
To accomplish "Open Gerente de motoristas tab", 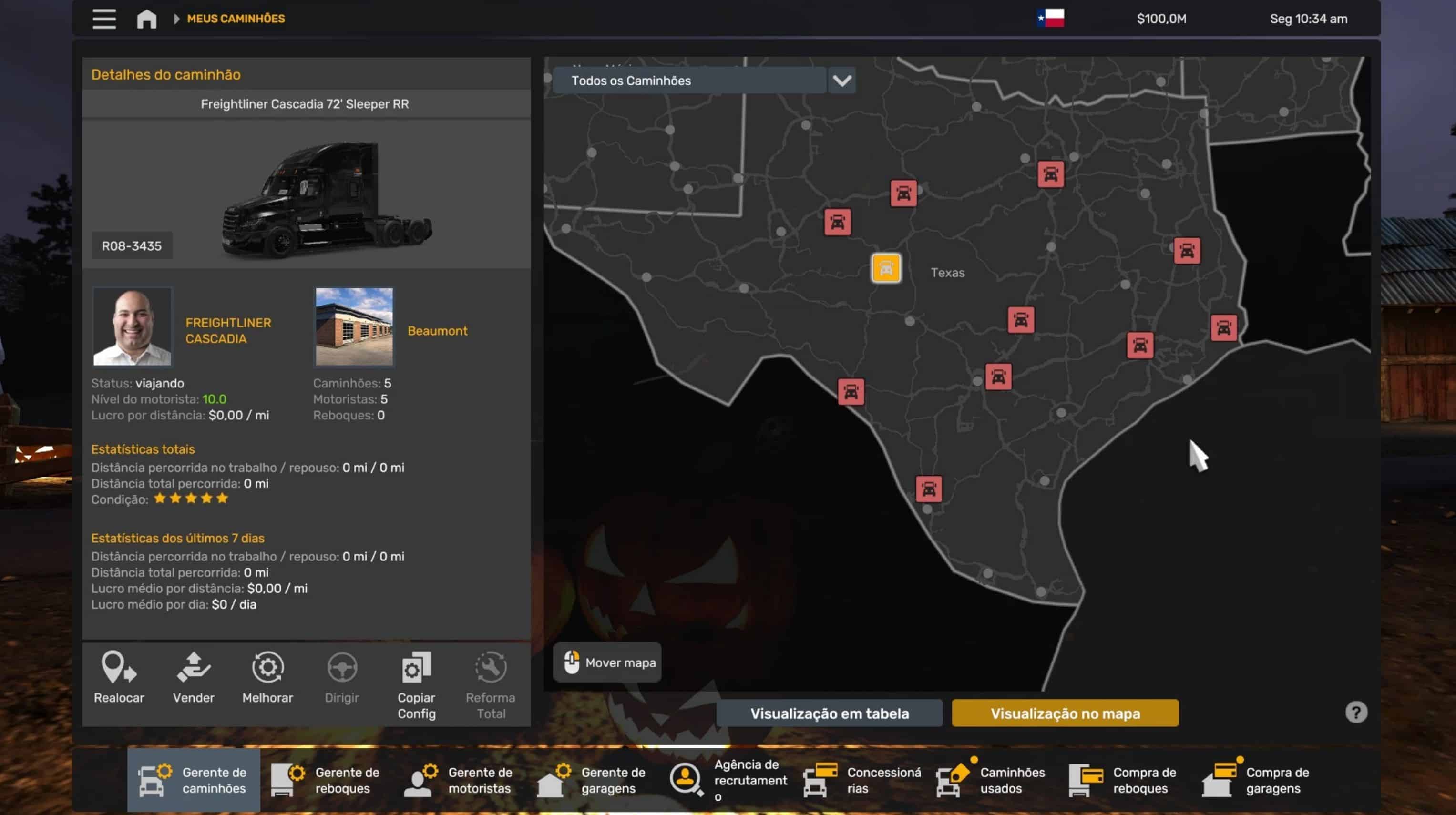I will (x=458, y=780).
